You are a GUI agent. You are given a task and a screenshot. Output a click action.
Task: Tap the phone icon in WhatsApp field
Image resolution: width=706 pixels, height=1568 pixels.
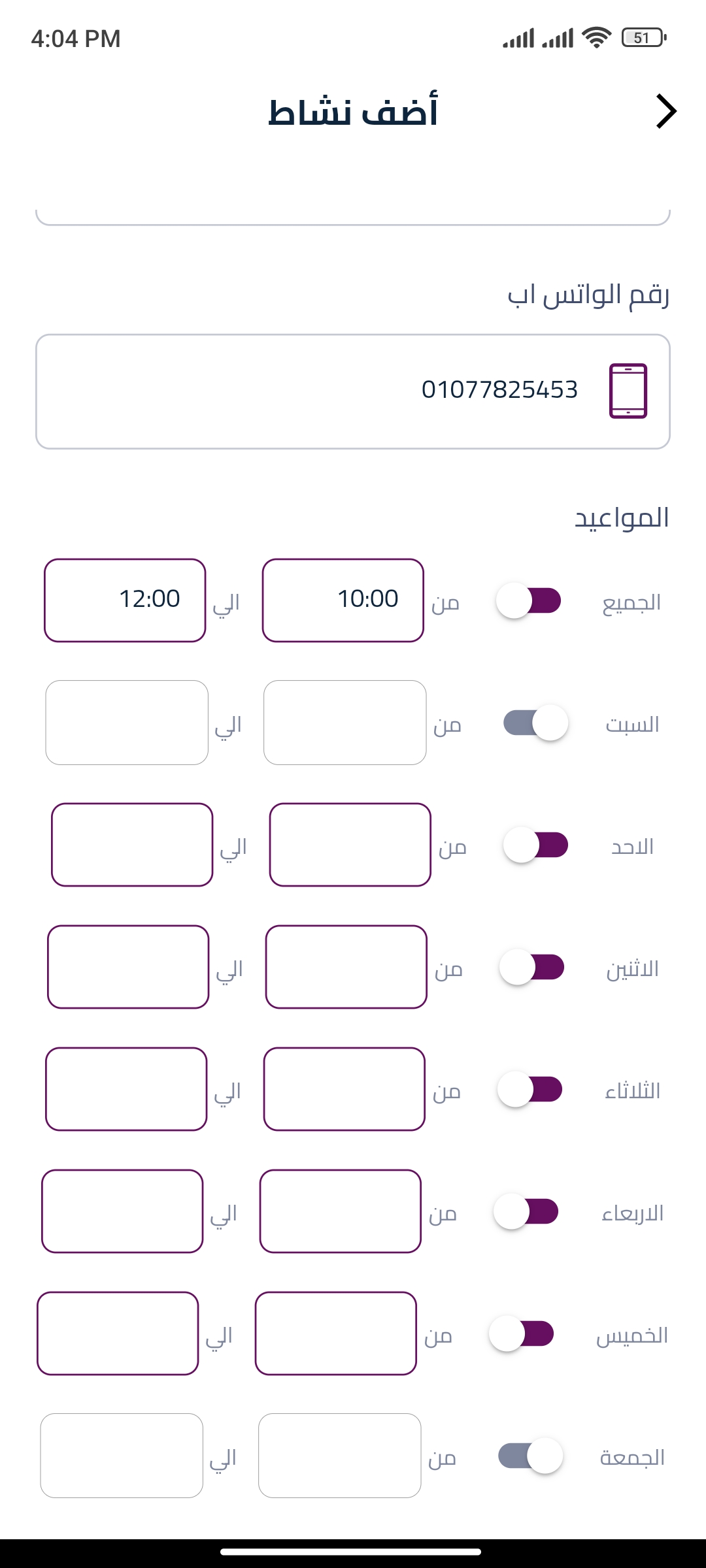point(628,391)
